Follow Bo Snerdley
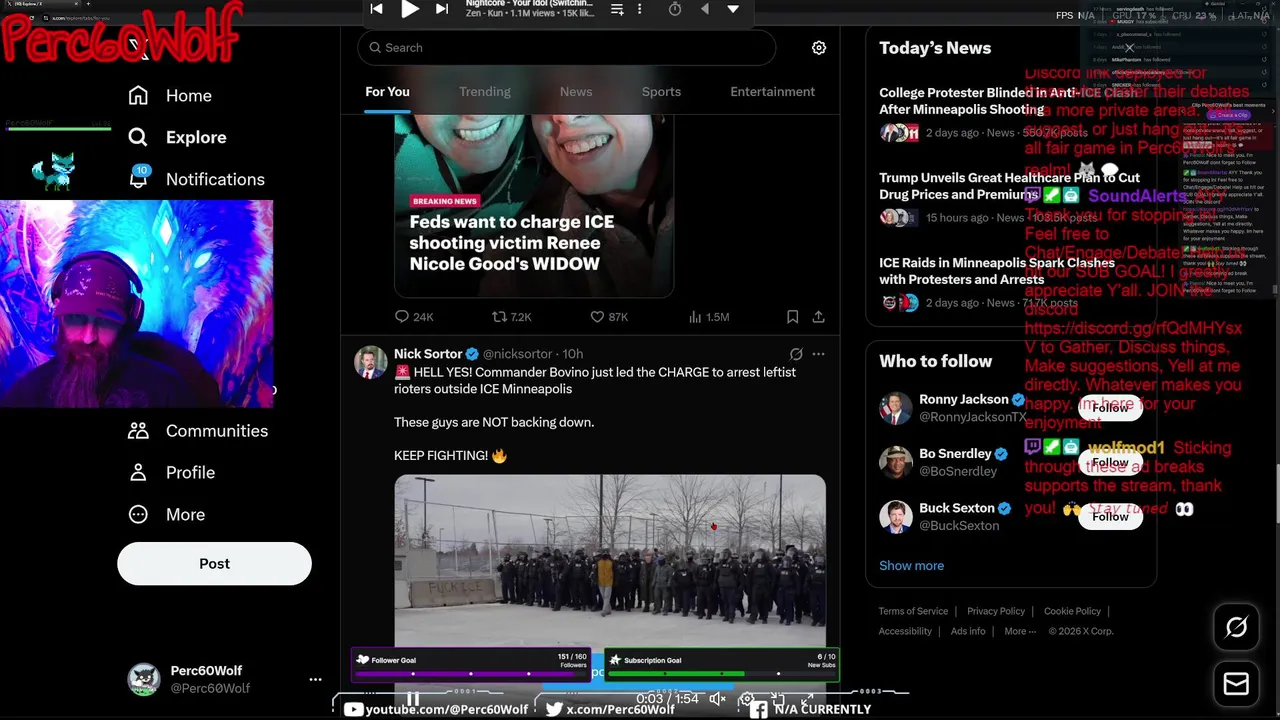This screenshot has width=1280, height=720. coord(1110,462)
